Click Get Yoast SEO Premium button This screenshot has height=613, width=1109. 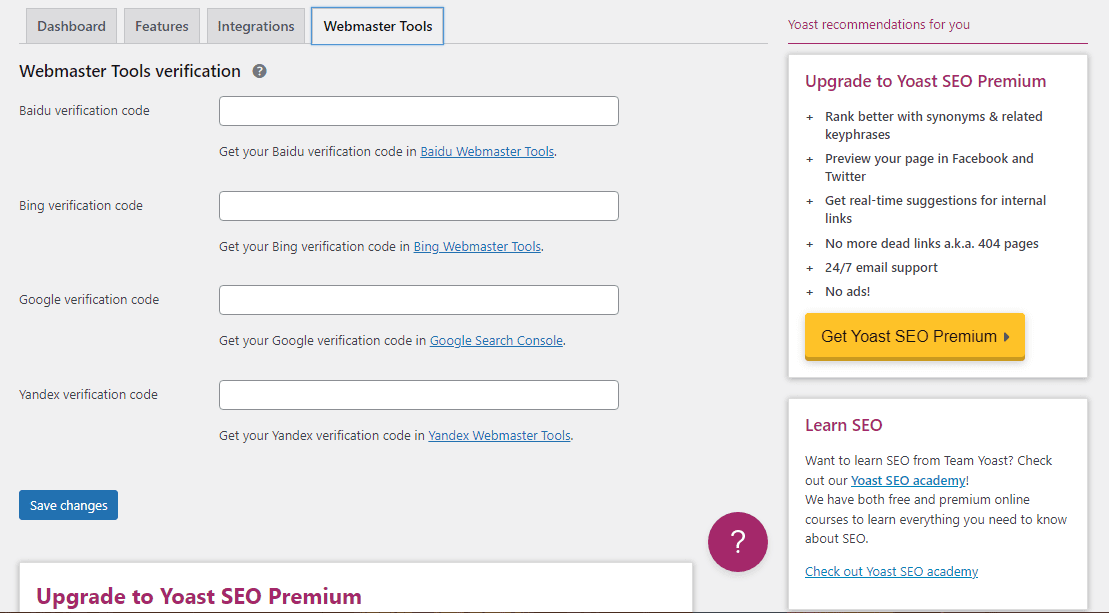click(915, 337)
